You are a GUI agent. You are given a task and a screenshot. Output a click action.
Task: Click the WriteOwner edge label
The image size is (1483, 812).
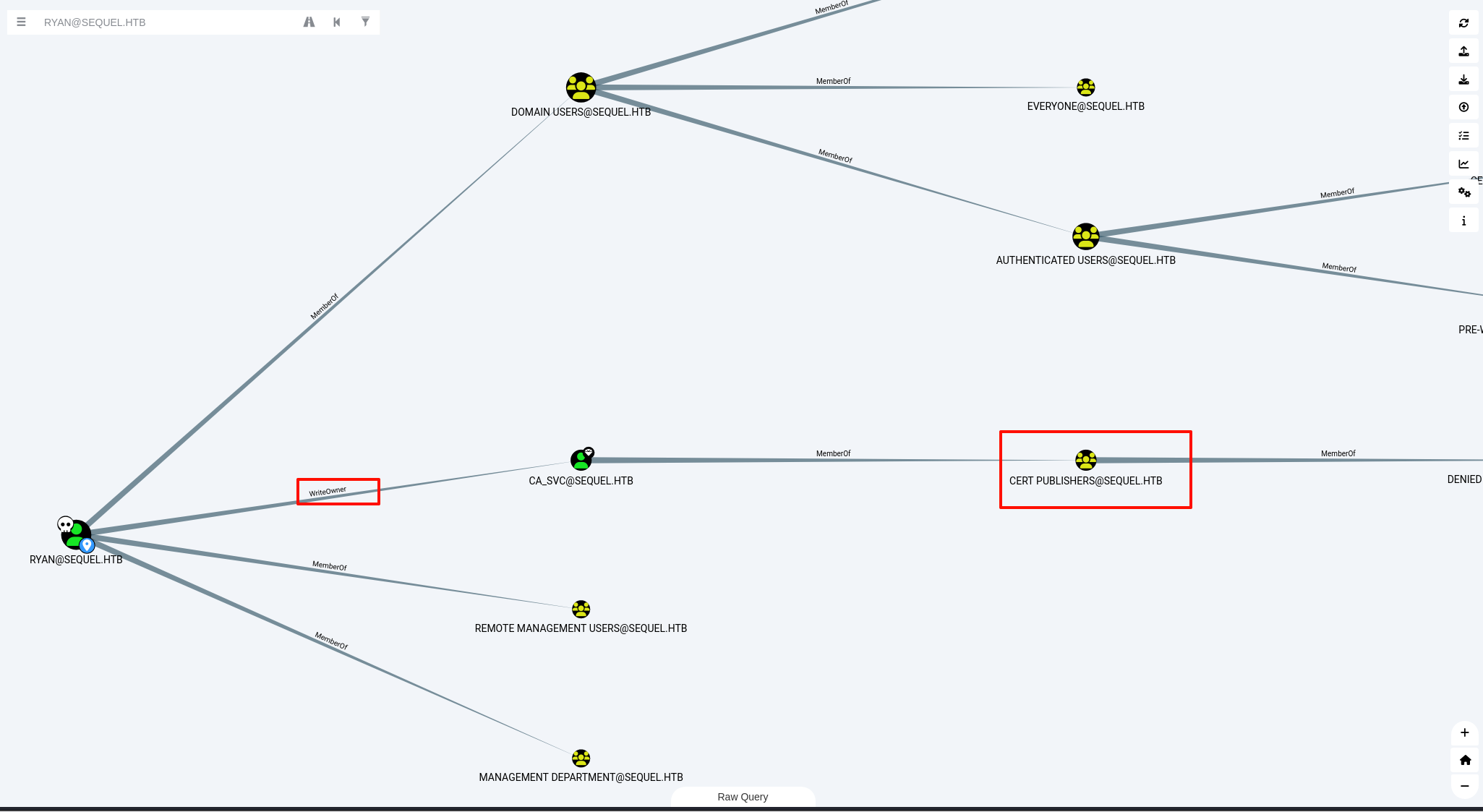click(328, 492)
